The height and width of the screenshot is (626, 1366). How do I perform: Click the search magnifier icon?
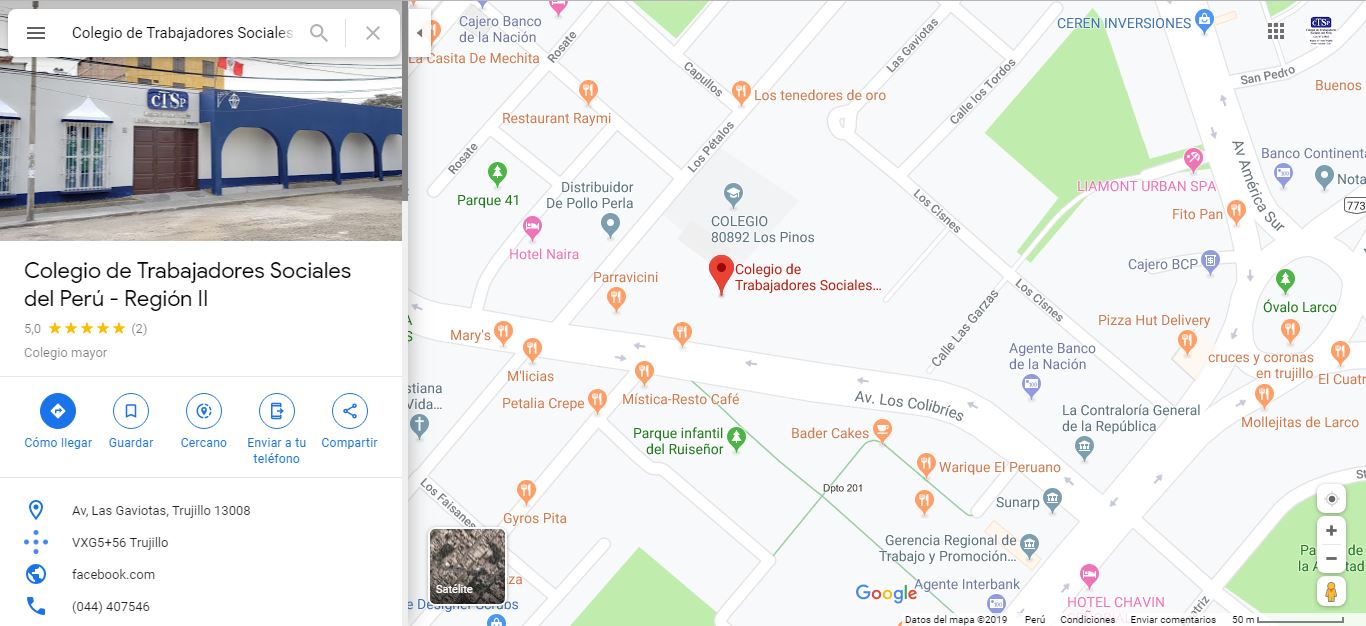pos(319,33)
